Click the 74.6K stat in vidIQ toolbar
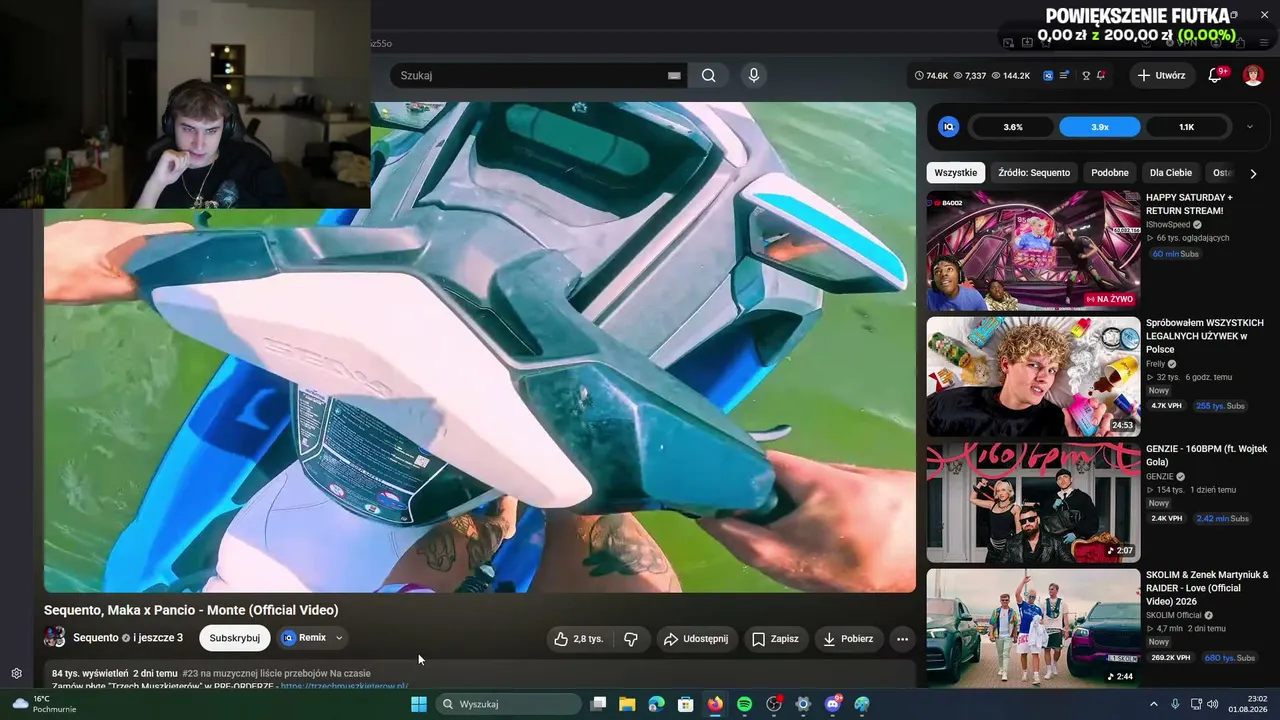The image size is (1280, 720). pyautogui.click(x=931, y=75)
